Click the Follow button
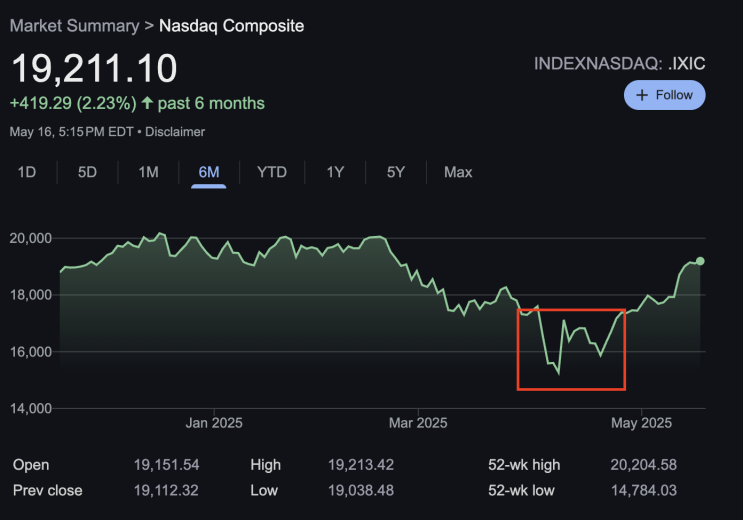Image resolution: width=743 pixels, height=520 pixels. coord(665,95)
